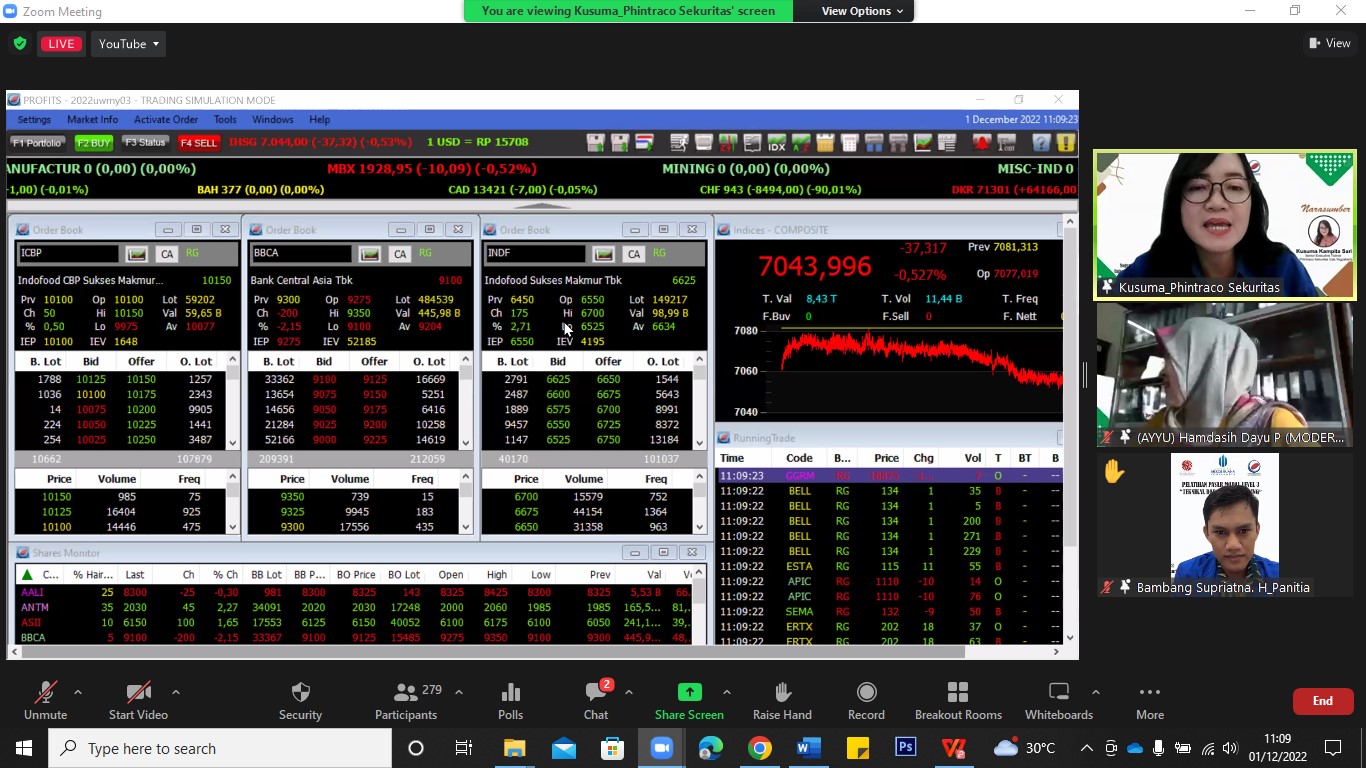This screenshot has height=768, width=1366.
Task: Open chart icon in BBCA order book
Action: [x=370, y=254]
